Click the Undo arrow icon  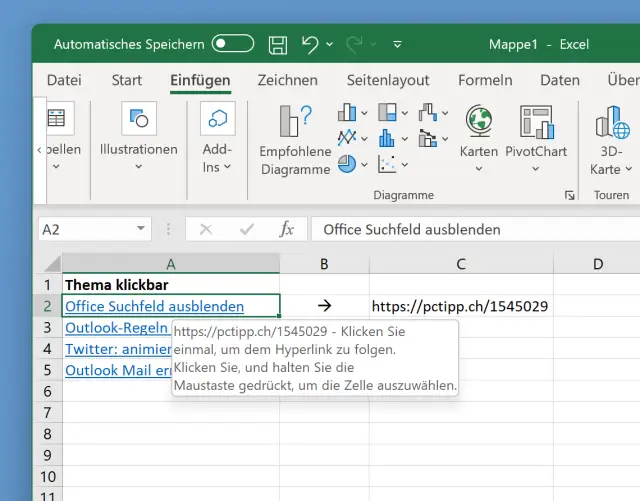309,44
